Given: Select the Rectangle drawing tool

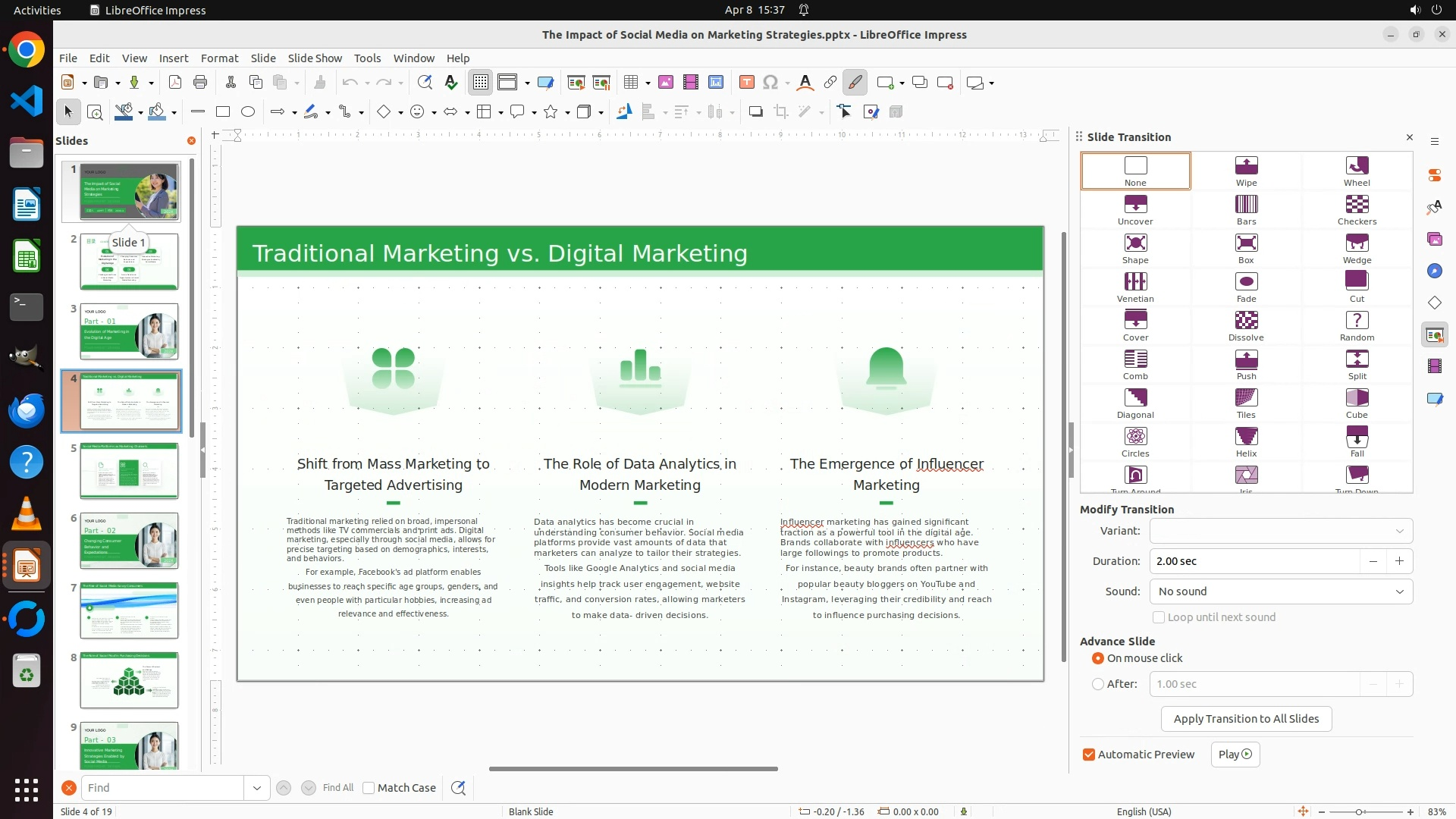Looking at the screenshot, I should [x=223, y=112].
